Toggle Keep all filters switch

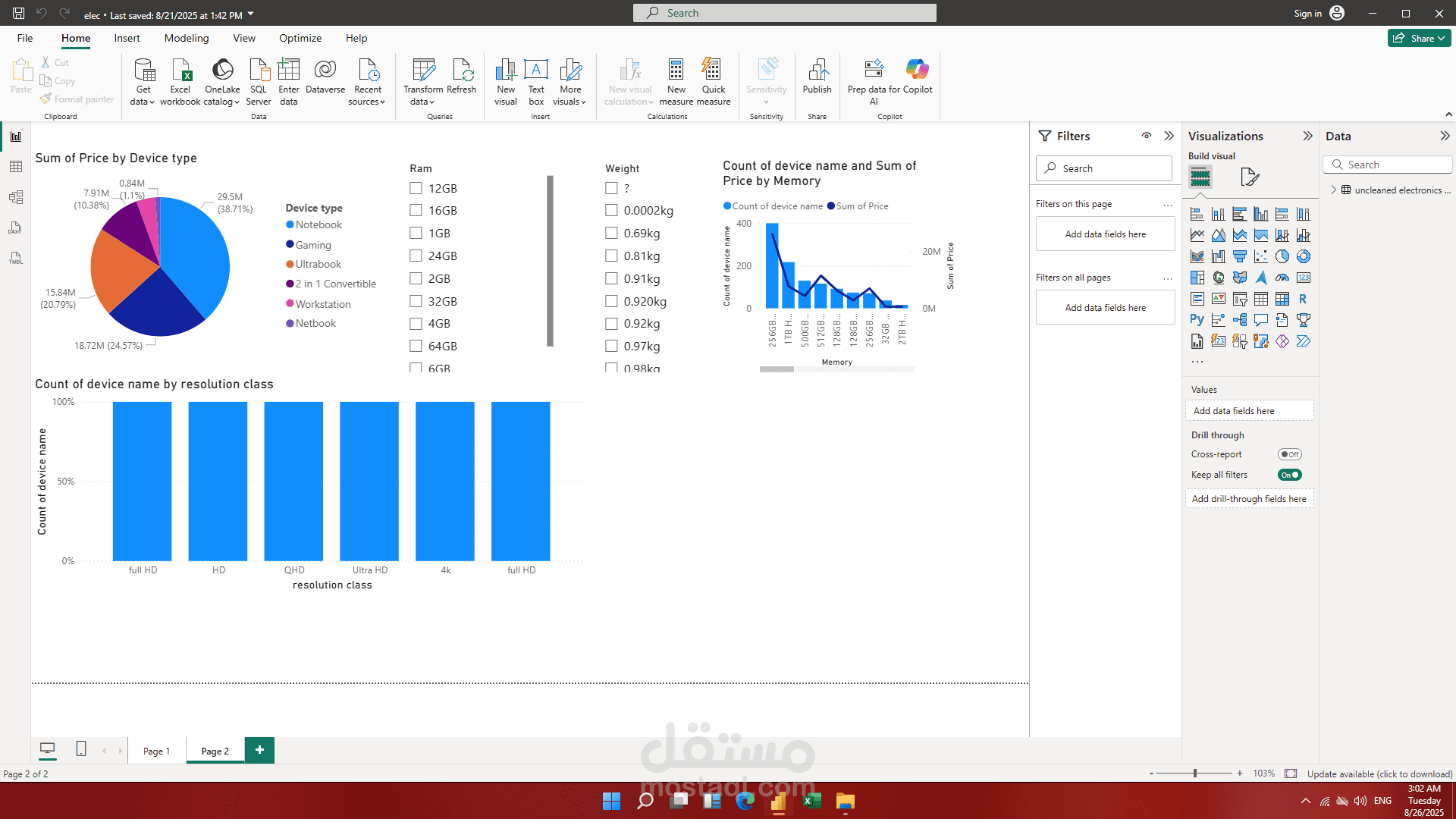point(1289,475)
